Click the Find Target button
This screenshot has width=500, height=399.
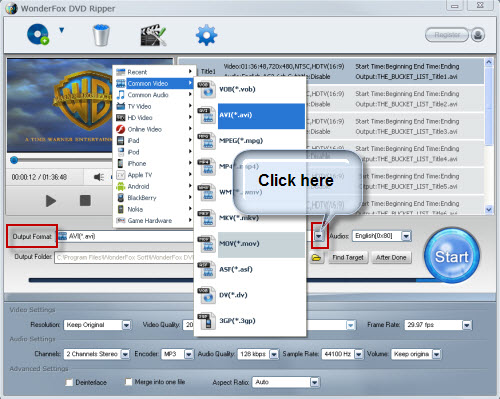(x=348, y=257)
